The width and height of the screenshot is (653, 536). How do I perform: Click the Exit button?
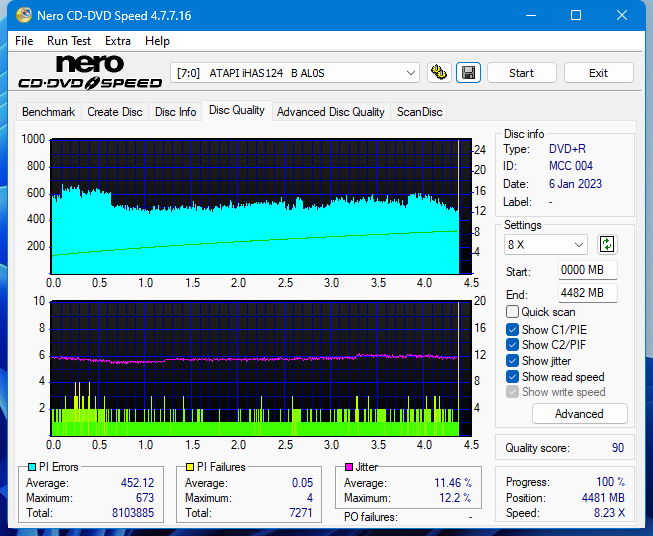598,73
